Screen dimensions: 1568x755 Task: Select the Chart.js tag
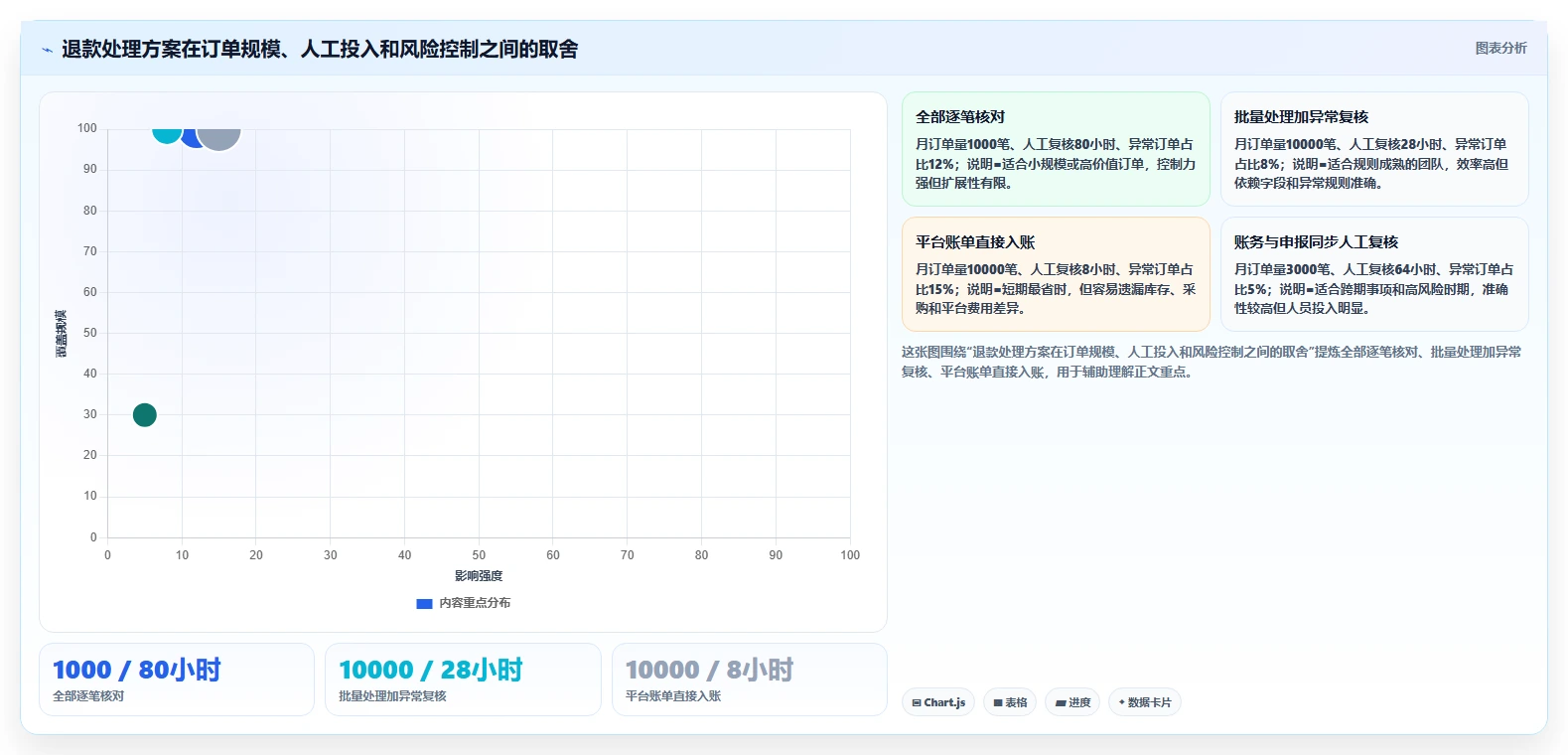pos(938,702)
